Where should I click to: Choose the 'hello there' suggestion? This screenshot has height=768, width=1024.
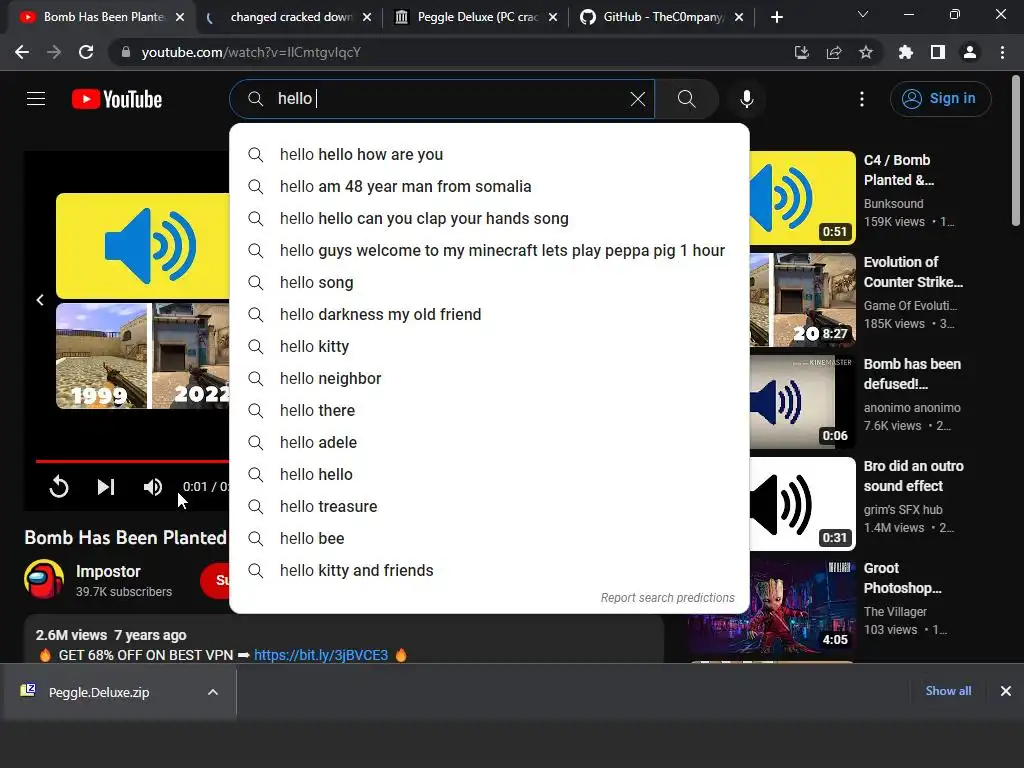[489, 410]
